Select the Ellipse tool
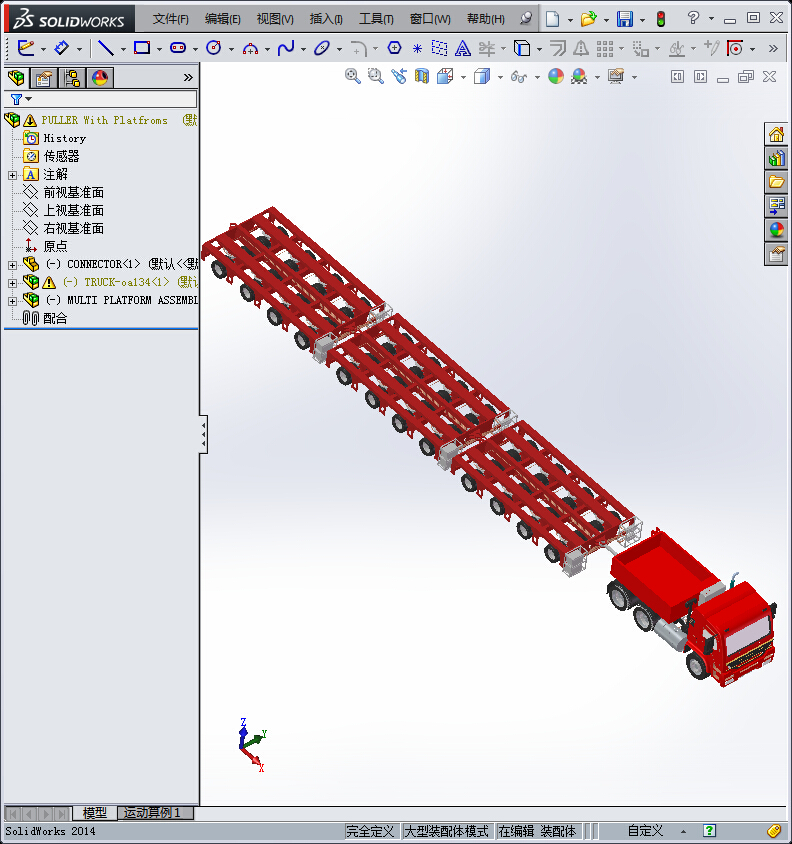Viewport: 792px width, 844px height. (x=321, y=48)
